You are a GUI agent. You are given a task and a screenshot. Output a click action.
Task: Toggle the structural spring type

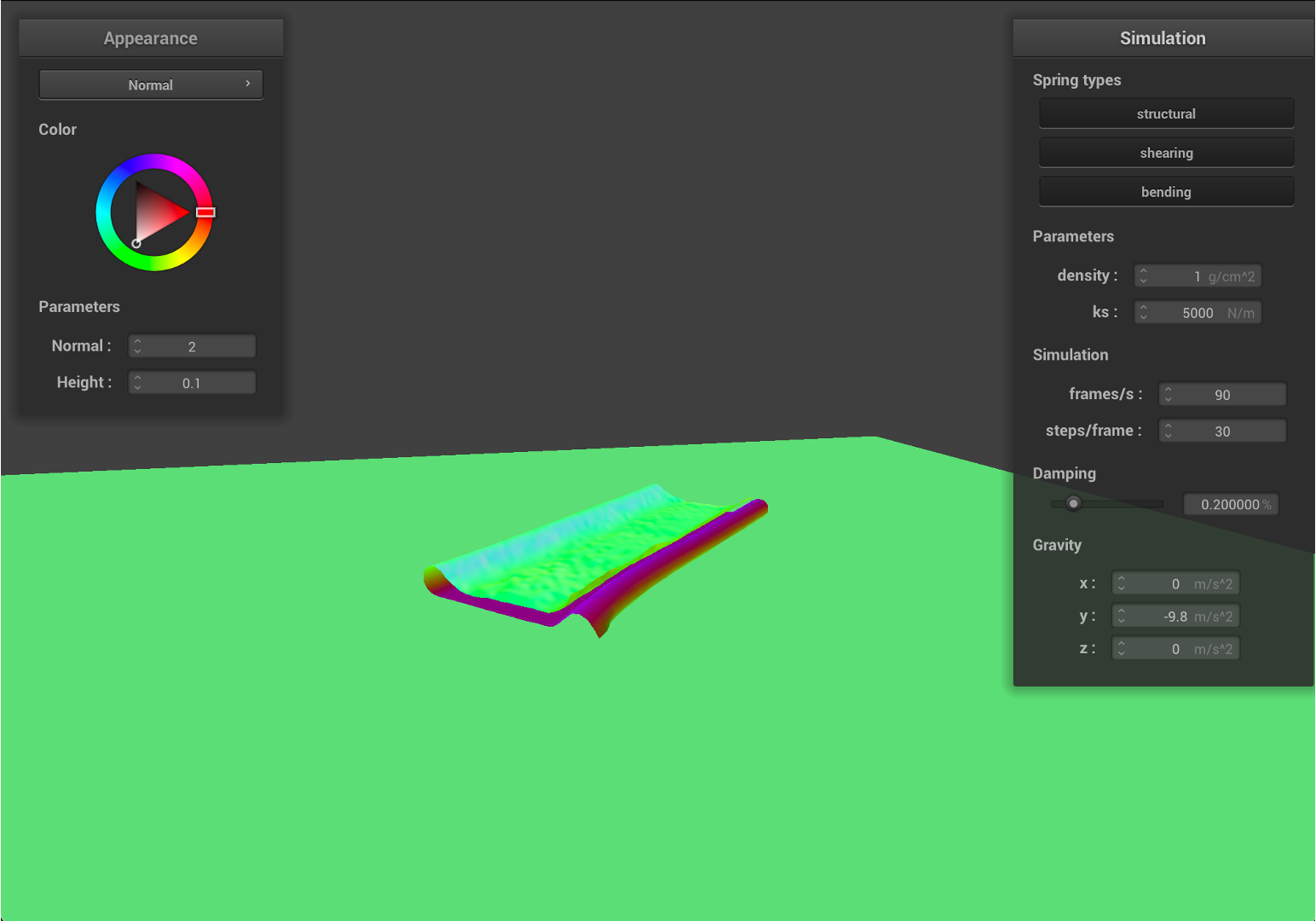pyautogui.click(x=1165, y=113)
